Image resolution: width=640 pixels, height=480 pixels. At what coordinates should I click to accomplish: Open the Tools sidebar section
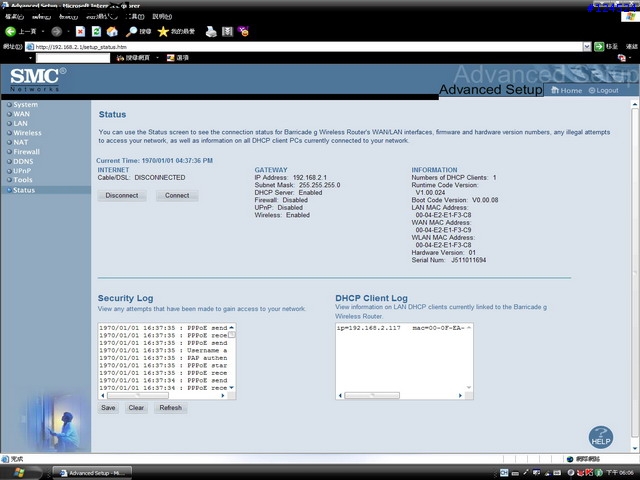(22, 180)
